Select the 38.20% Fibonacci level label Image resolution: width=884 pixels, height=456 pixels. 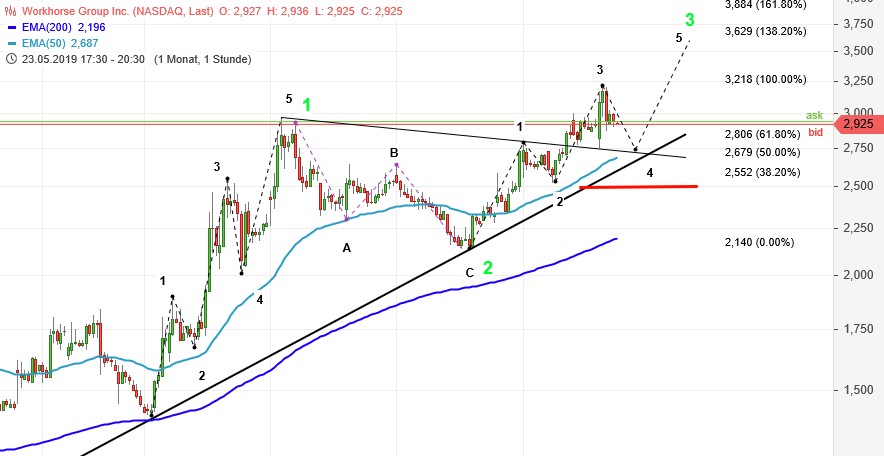[763, 171]
